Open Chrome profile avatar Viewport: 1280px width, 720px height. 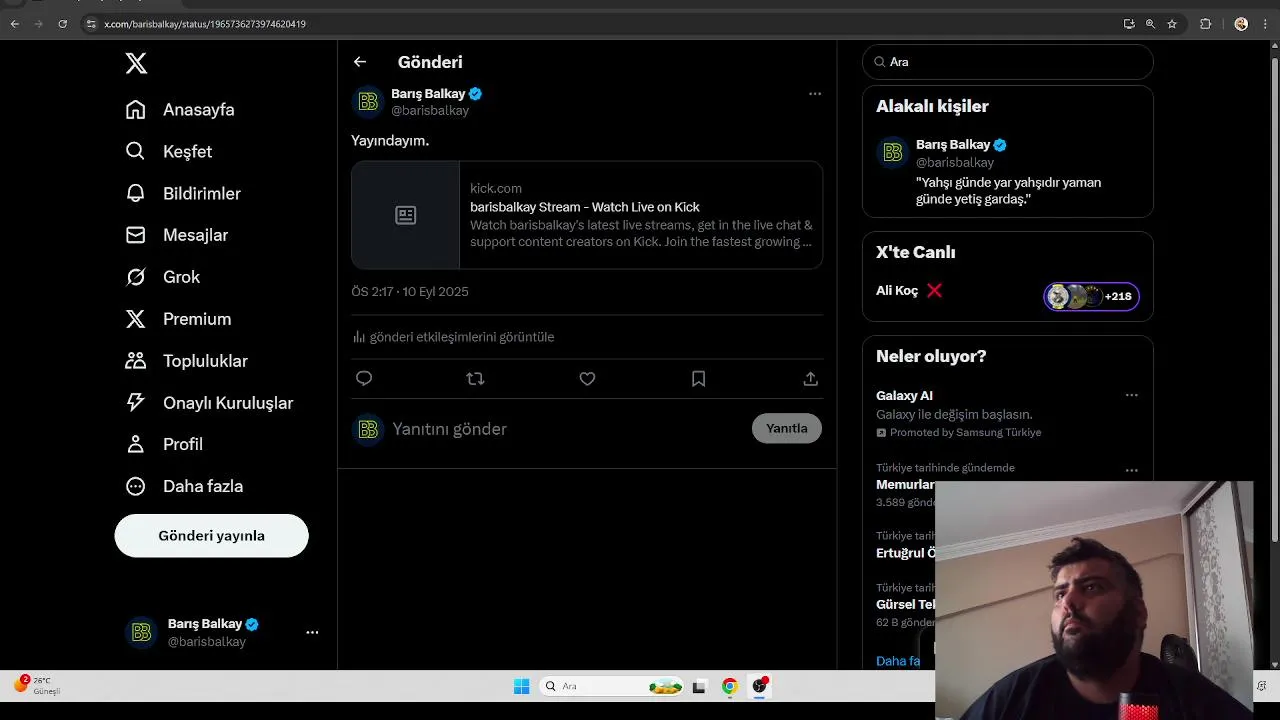tap(1241, 24)
